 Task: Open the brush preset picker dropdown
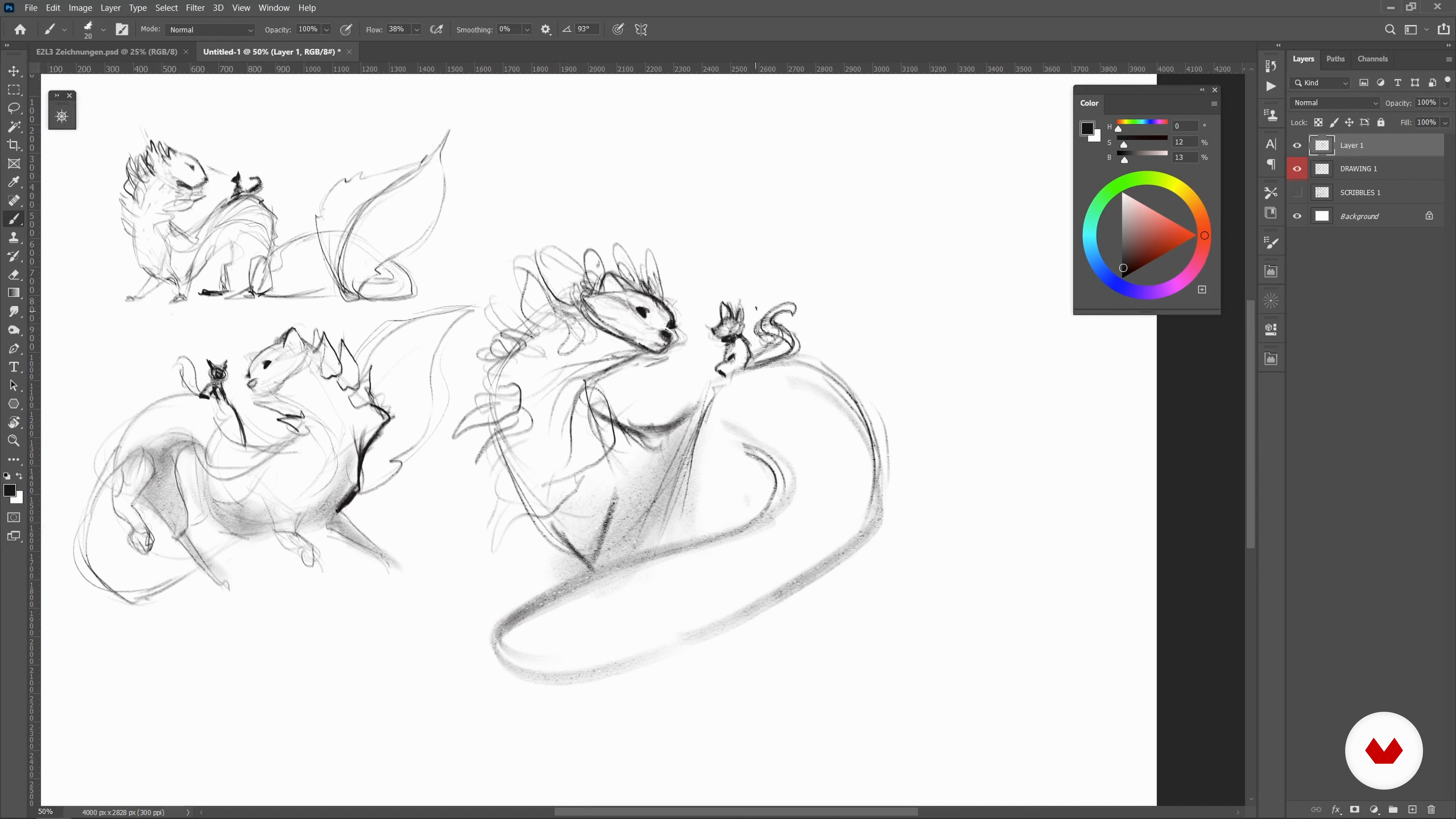point(103,30)
